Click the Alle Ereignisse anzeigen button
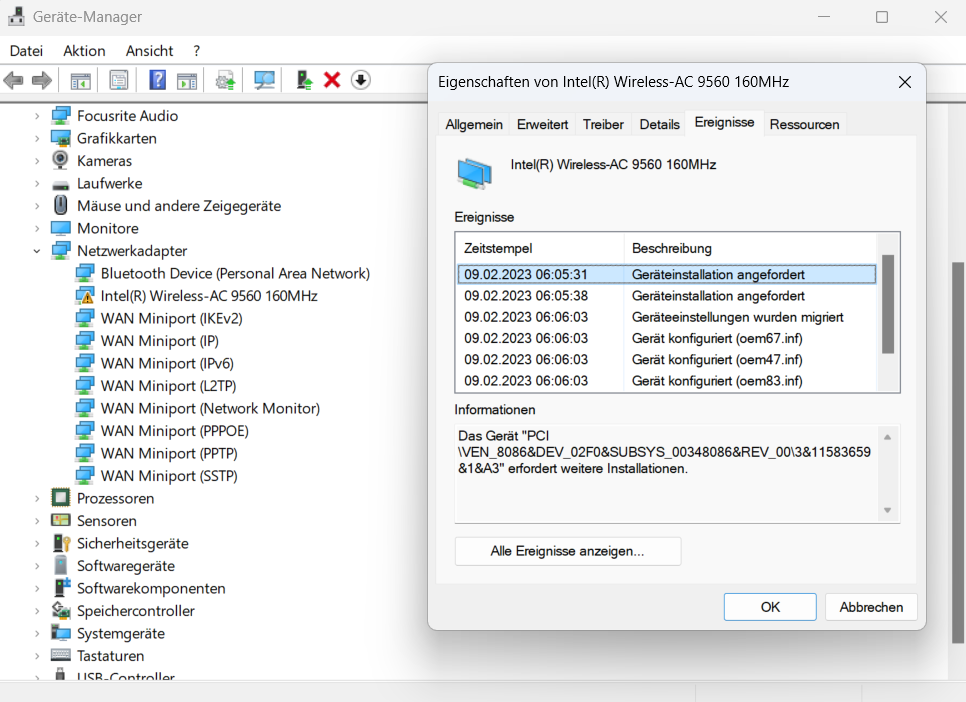Screen dimensions: 966x702 [x=567, y=551]
